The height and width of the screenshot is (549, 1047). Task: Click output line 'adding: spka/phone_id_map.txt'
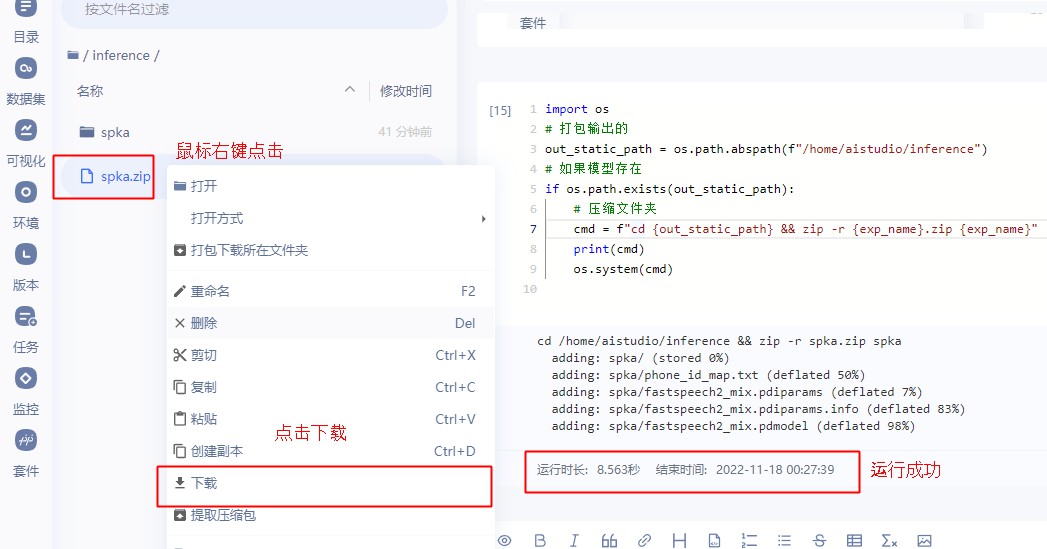[x=708, y=375]
